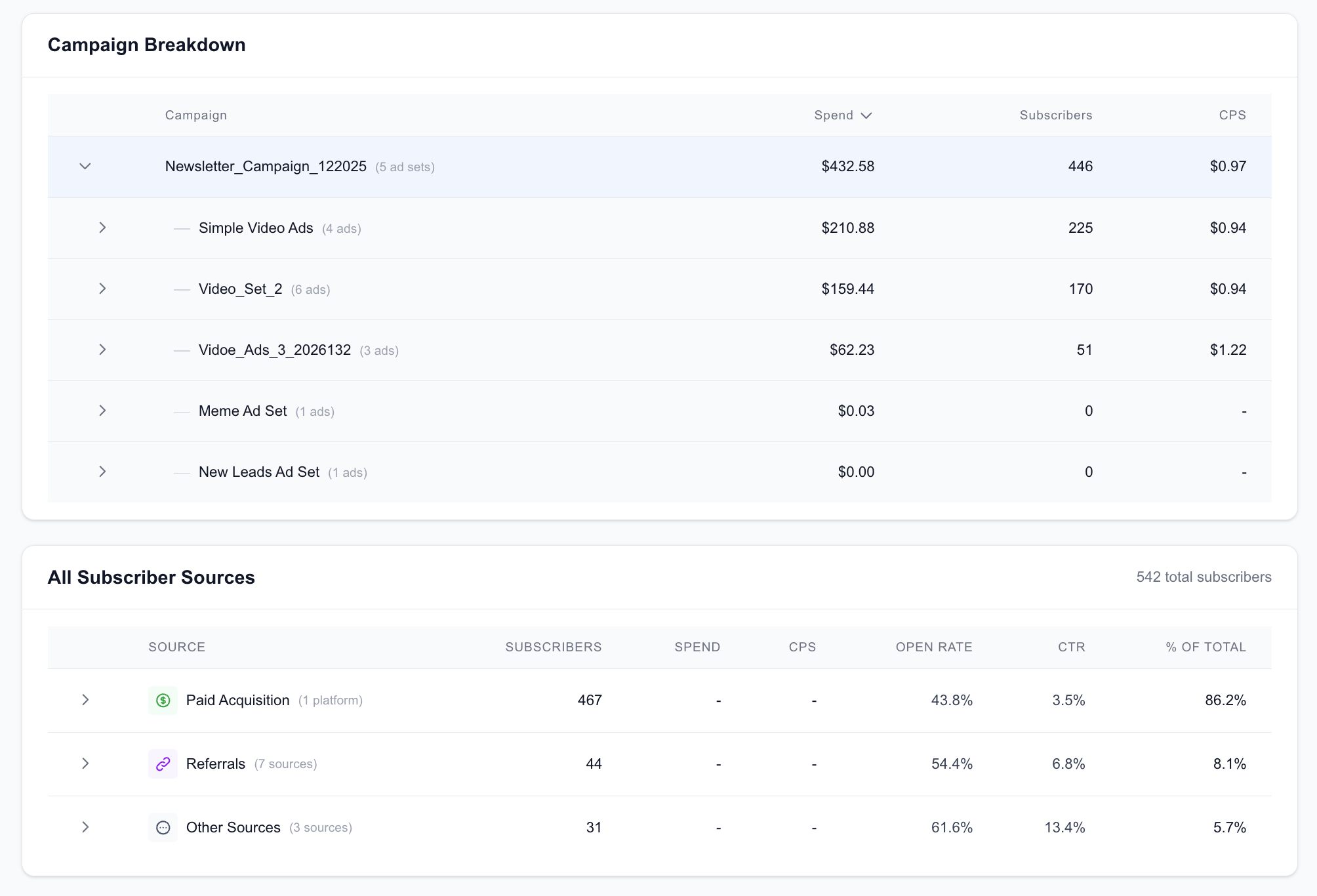Expand the Paid Acquisition source row

(85, 700)
